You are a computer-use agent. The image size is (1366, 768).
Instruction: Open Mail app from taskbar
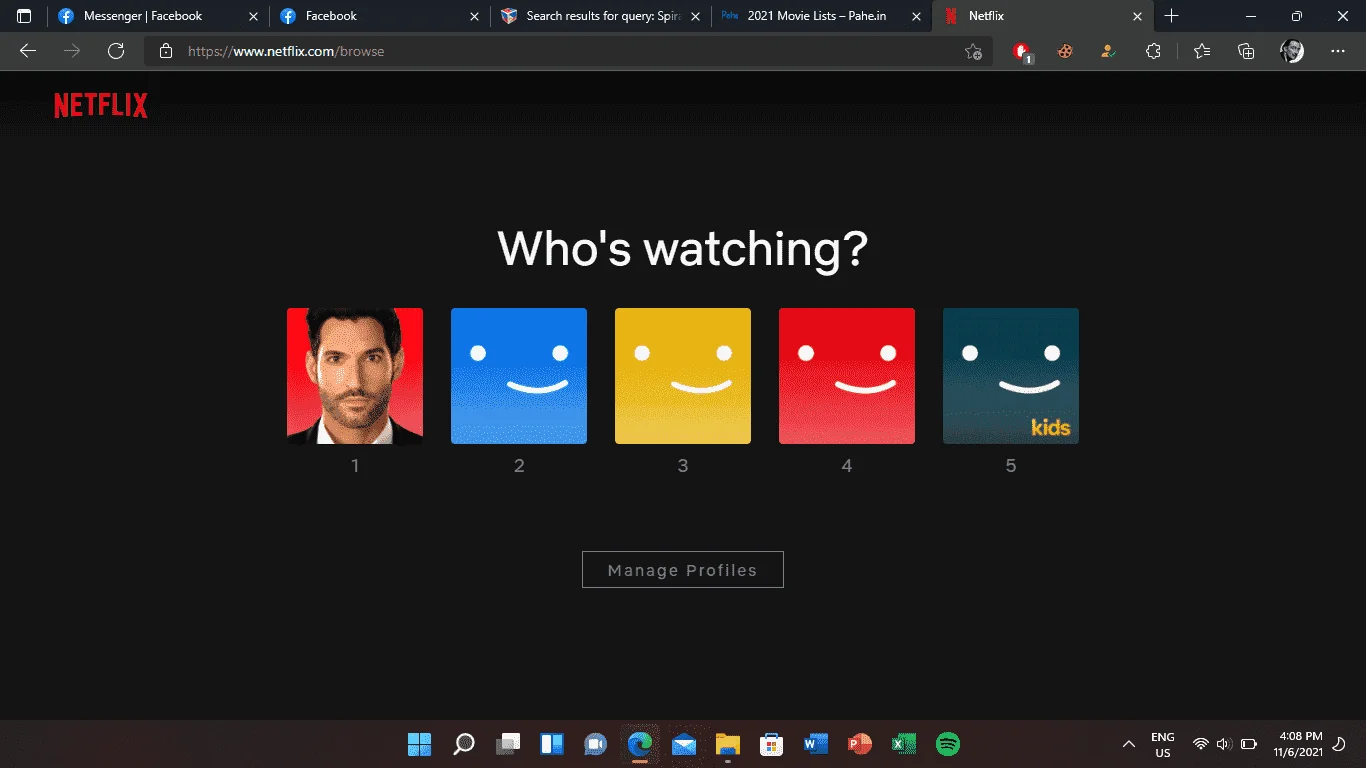pos(684,744)
